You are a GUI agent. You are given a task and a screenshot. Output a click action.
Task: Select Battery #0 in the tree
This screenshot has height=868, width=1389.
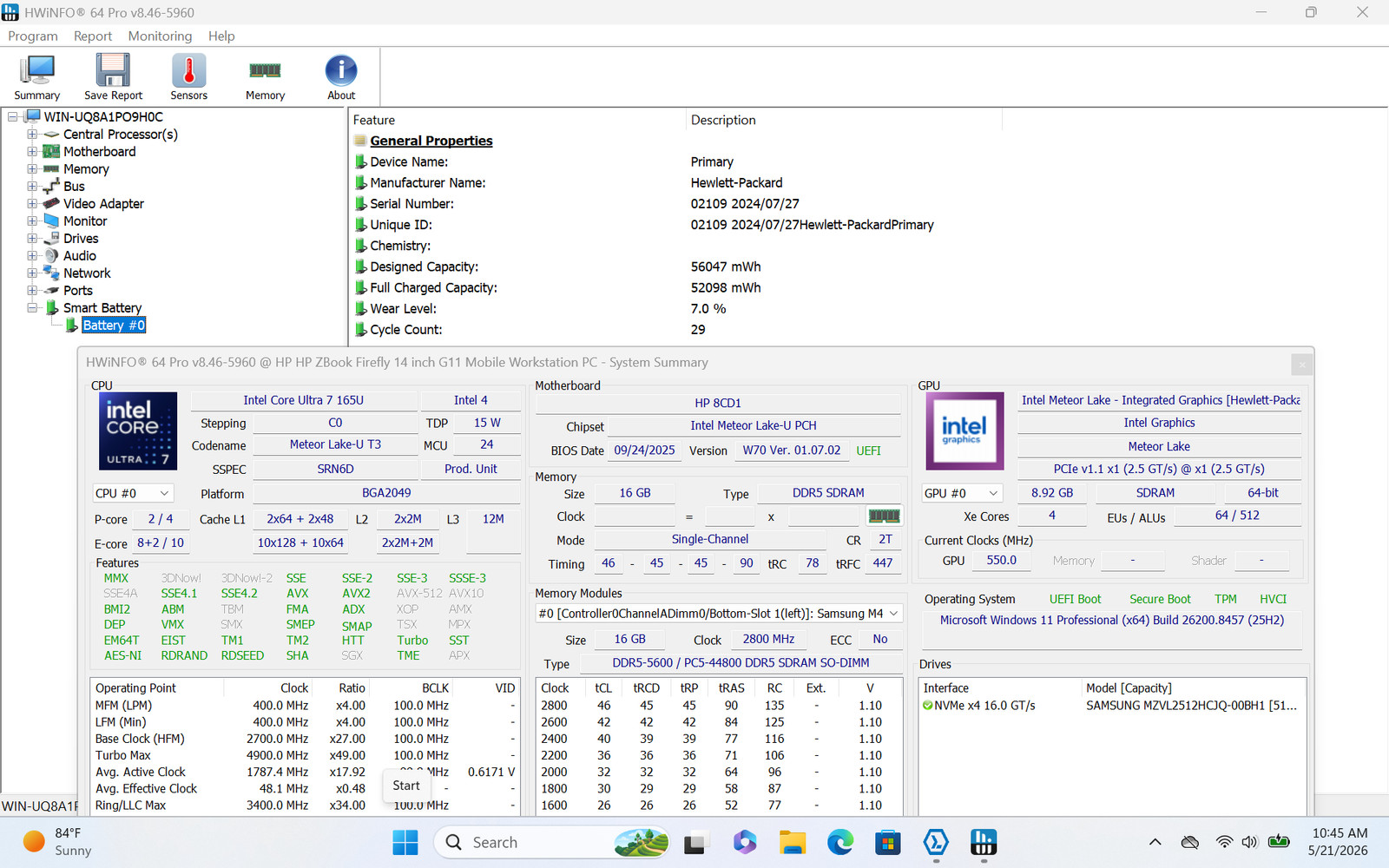coord(114,325)
